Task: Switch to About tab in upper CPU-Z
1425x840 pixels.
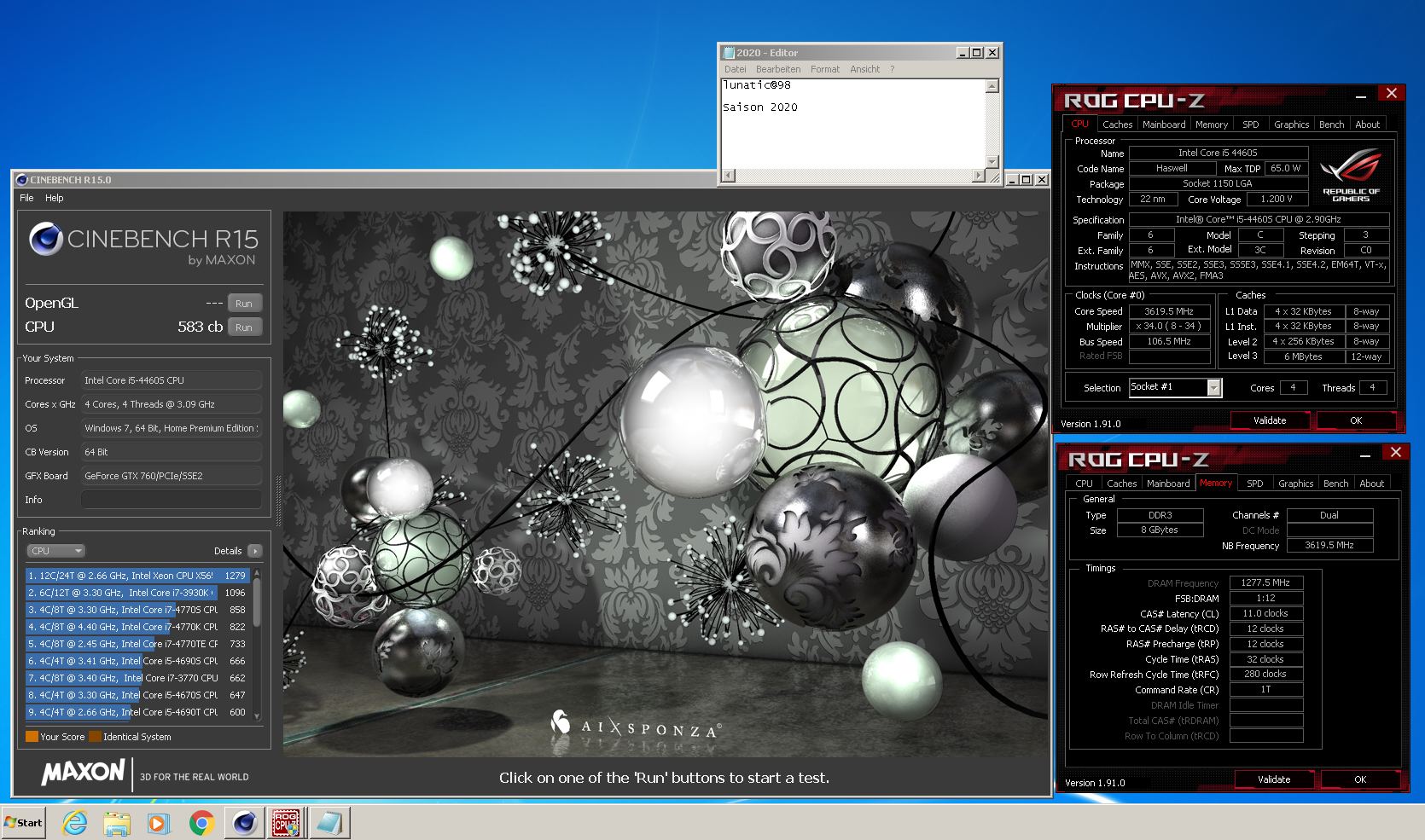Action: click(1368, 125)
